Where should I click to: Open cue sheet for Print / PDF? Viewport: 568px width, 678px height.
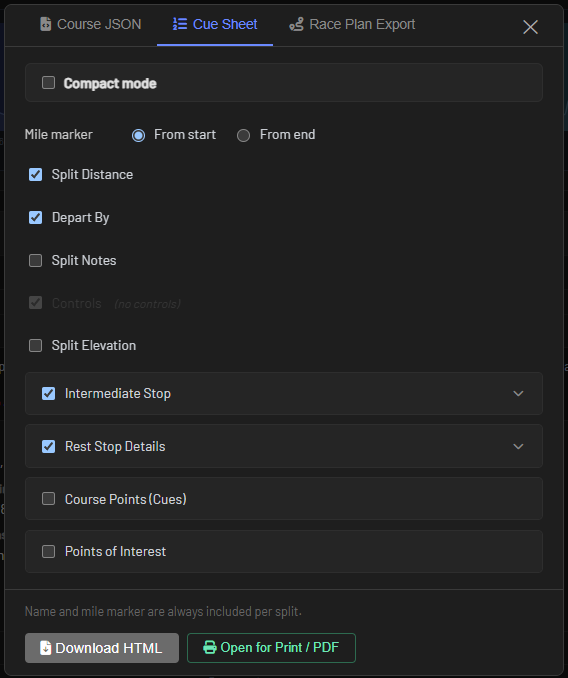271,648
